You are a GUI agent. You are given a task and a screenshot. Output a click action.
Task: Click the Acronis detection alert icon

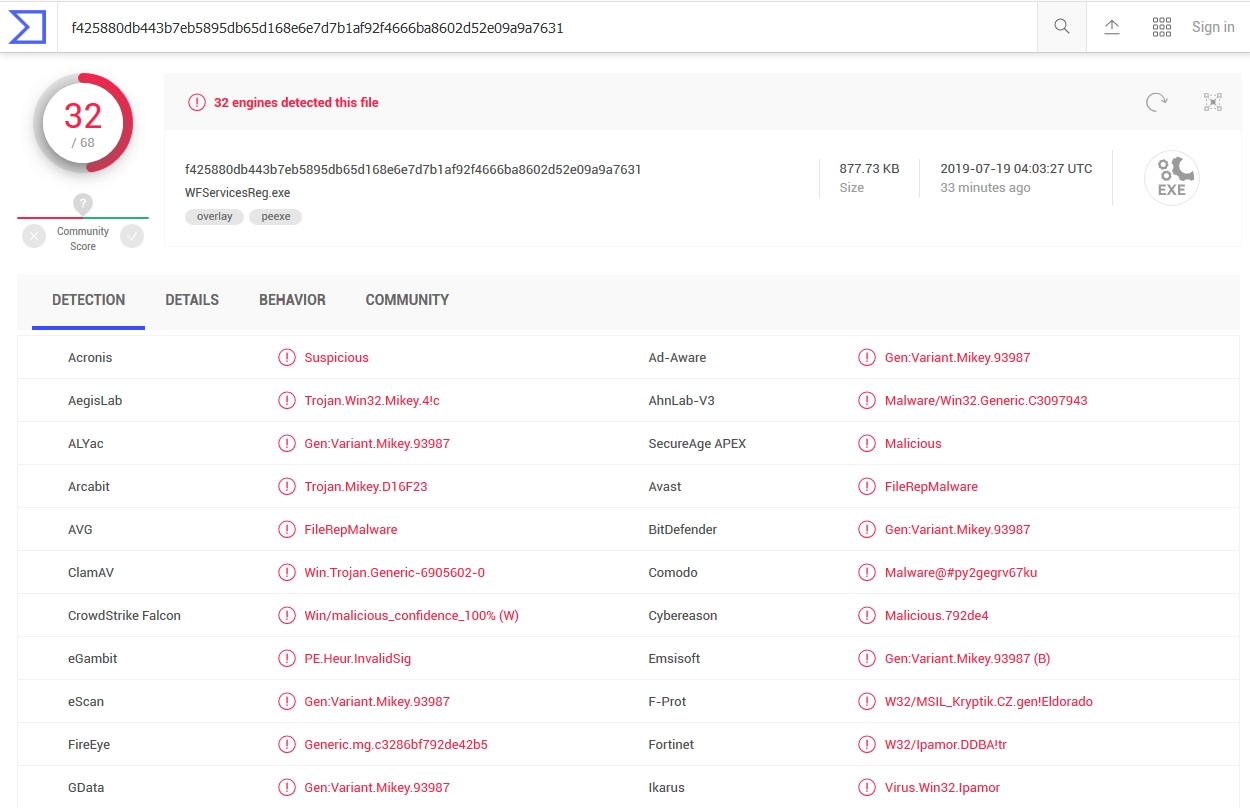click(287, 356)
